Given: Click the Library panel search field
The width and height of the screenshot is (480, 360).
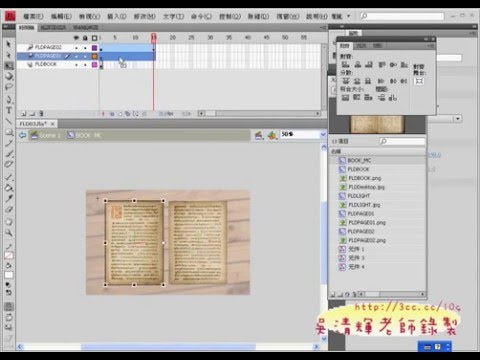Looking at the screenshot, I should (403, 141).
